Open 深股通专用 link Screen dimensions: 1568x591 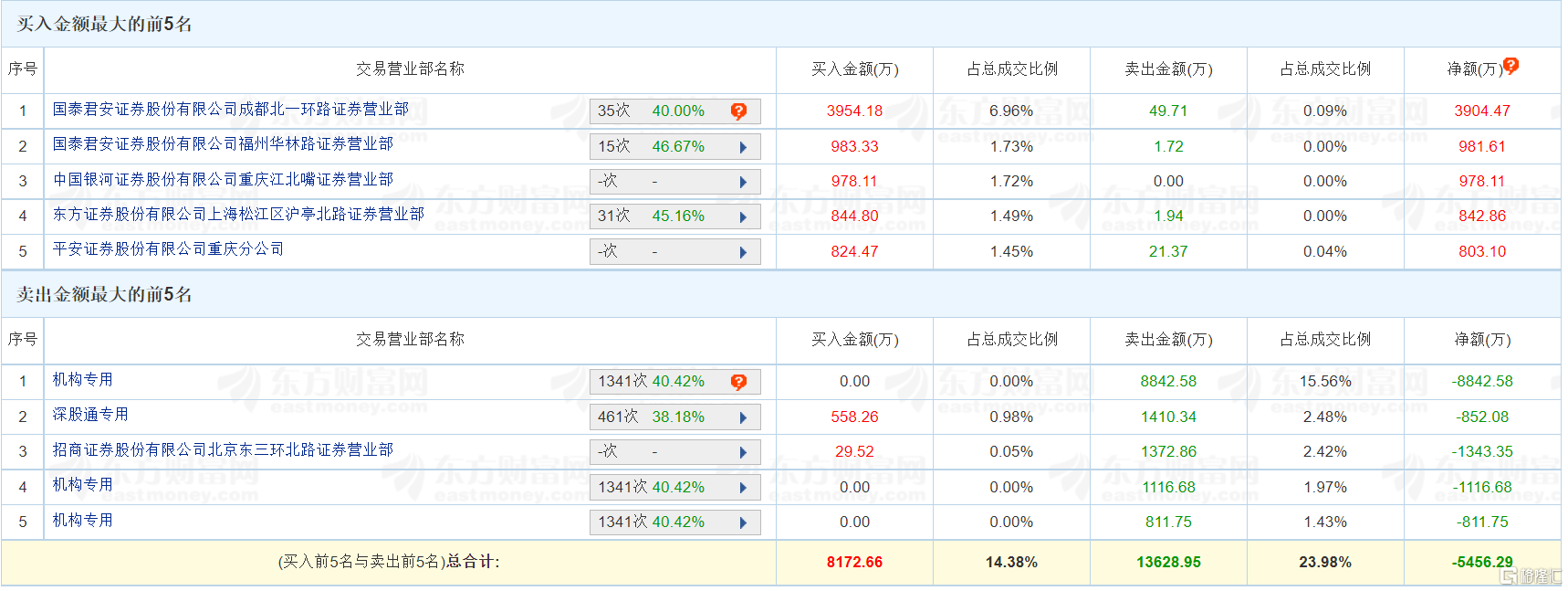pos(90,414)
